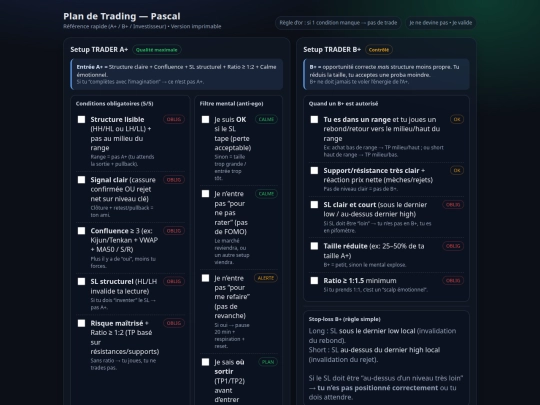
Task: Check 'Tu es dans un range' checkbox
Action: (x=314, y=120)
